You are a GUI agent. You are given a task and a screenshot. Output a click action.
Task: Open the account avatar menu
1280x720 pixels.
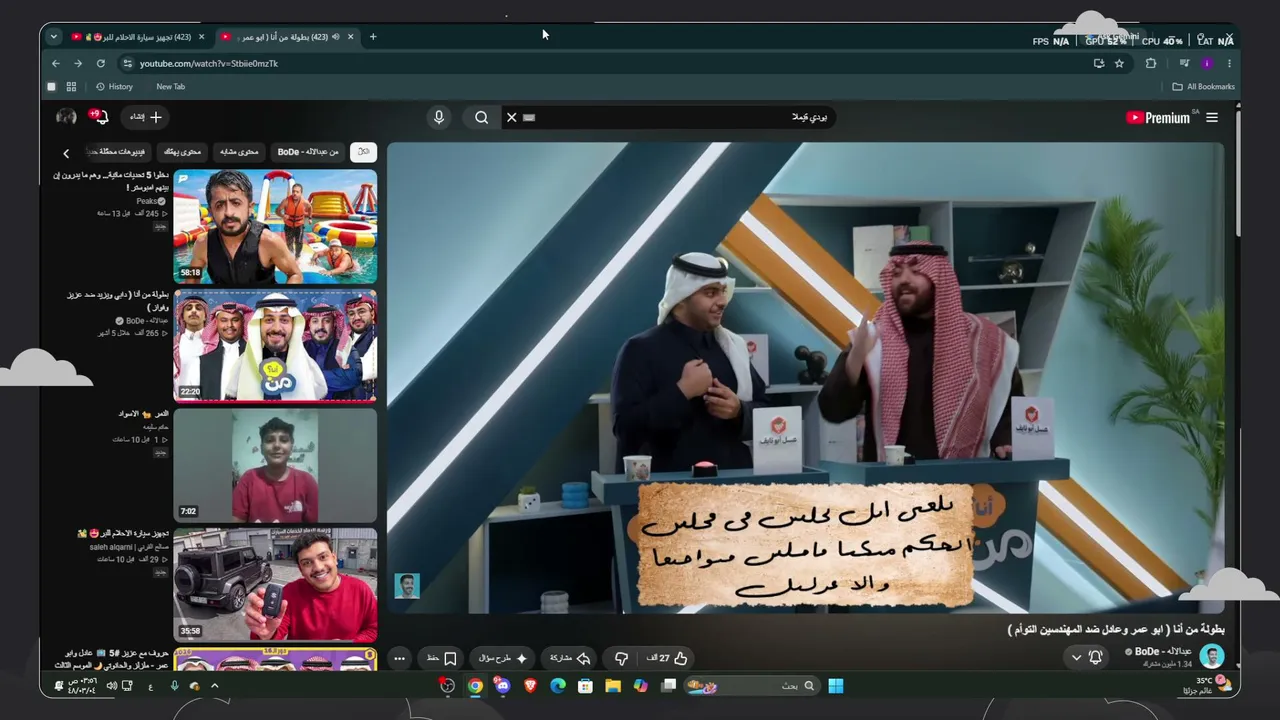pyautogui.click(x=66, y=116)
